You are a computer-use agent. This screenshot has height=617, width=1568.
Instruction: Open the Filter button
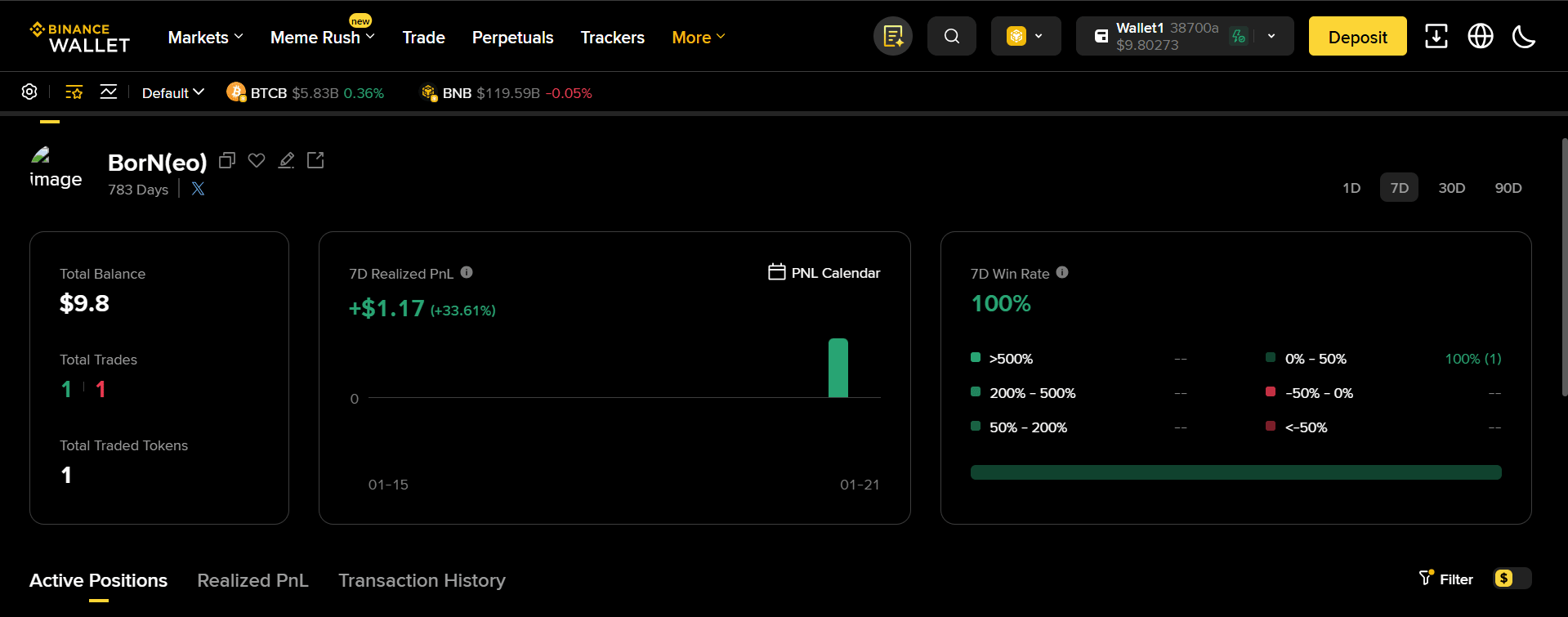click(x=1446, y=579)
